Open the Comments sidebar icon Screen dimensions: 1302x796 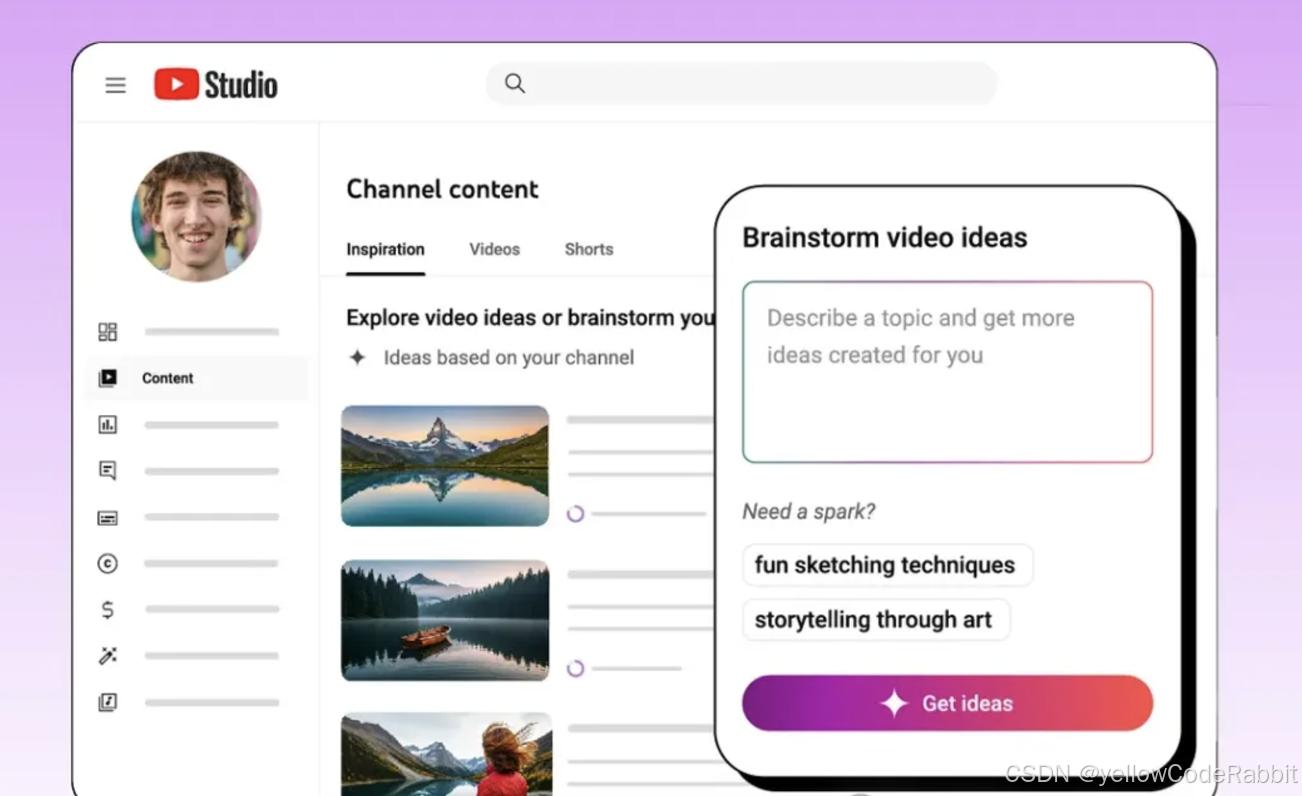click(107, 471)
